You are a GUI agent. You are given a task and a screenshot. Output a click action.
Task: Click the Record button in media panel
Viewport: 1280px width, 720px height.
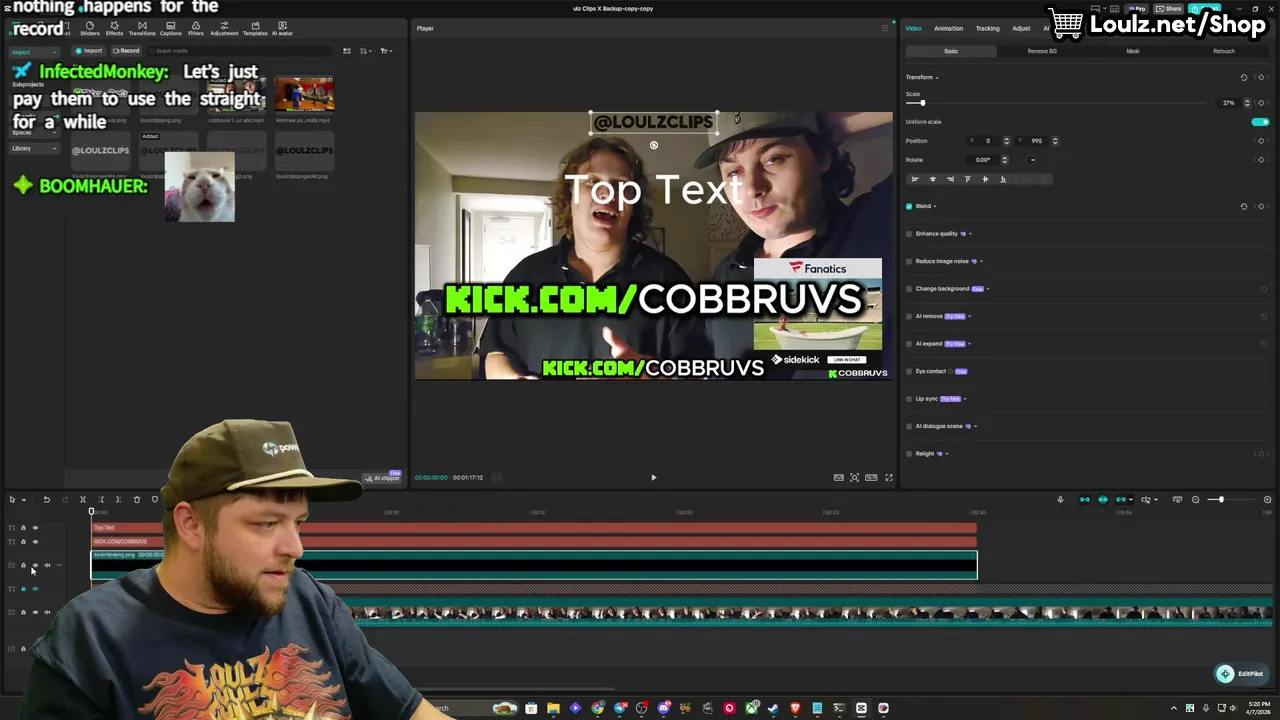tap(126, 50)
